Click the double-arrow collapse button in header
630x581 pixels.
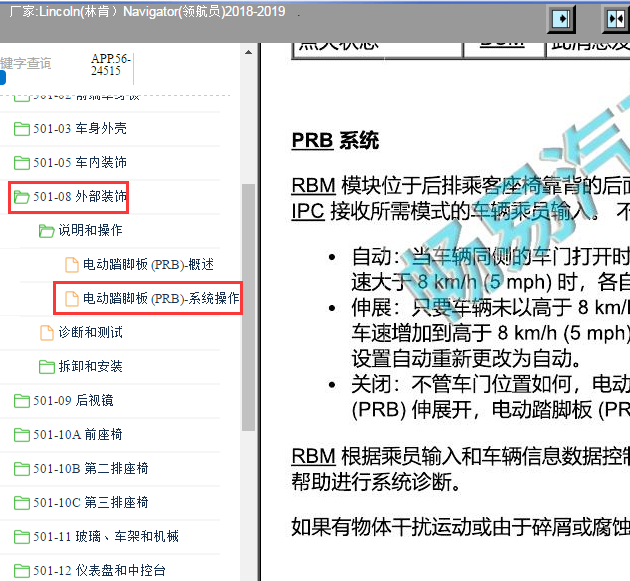616,19
